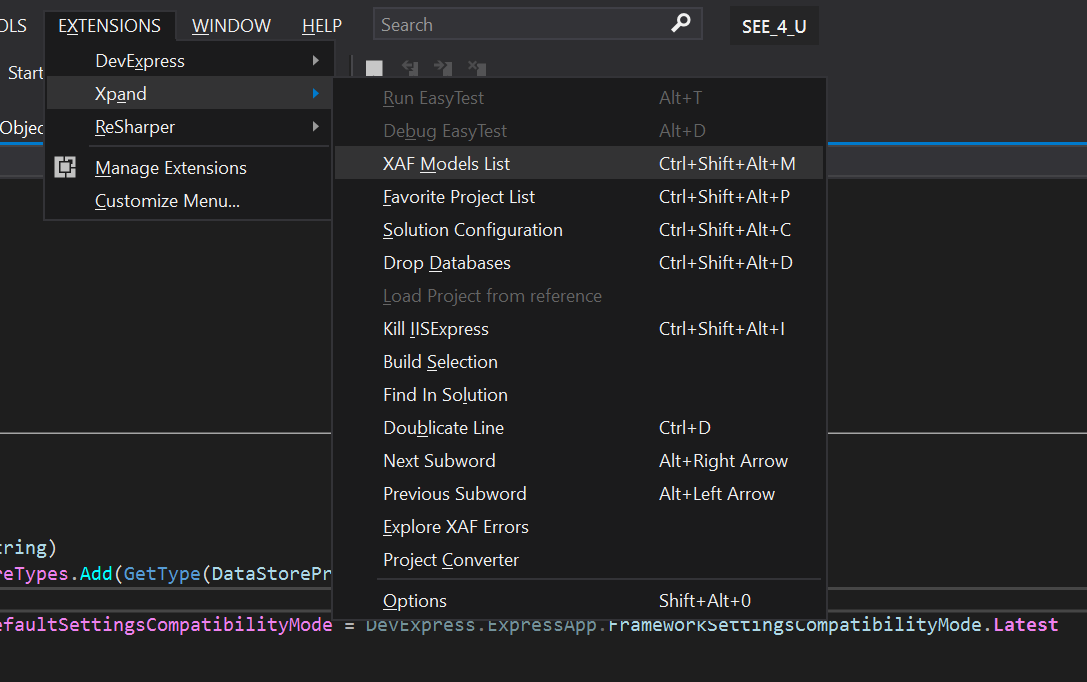The height and width of the screenshot is (682, 1087).
Task: Choose Previous Subword
Action: [x=579, y=493]
